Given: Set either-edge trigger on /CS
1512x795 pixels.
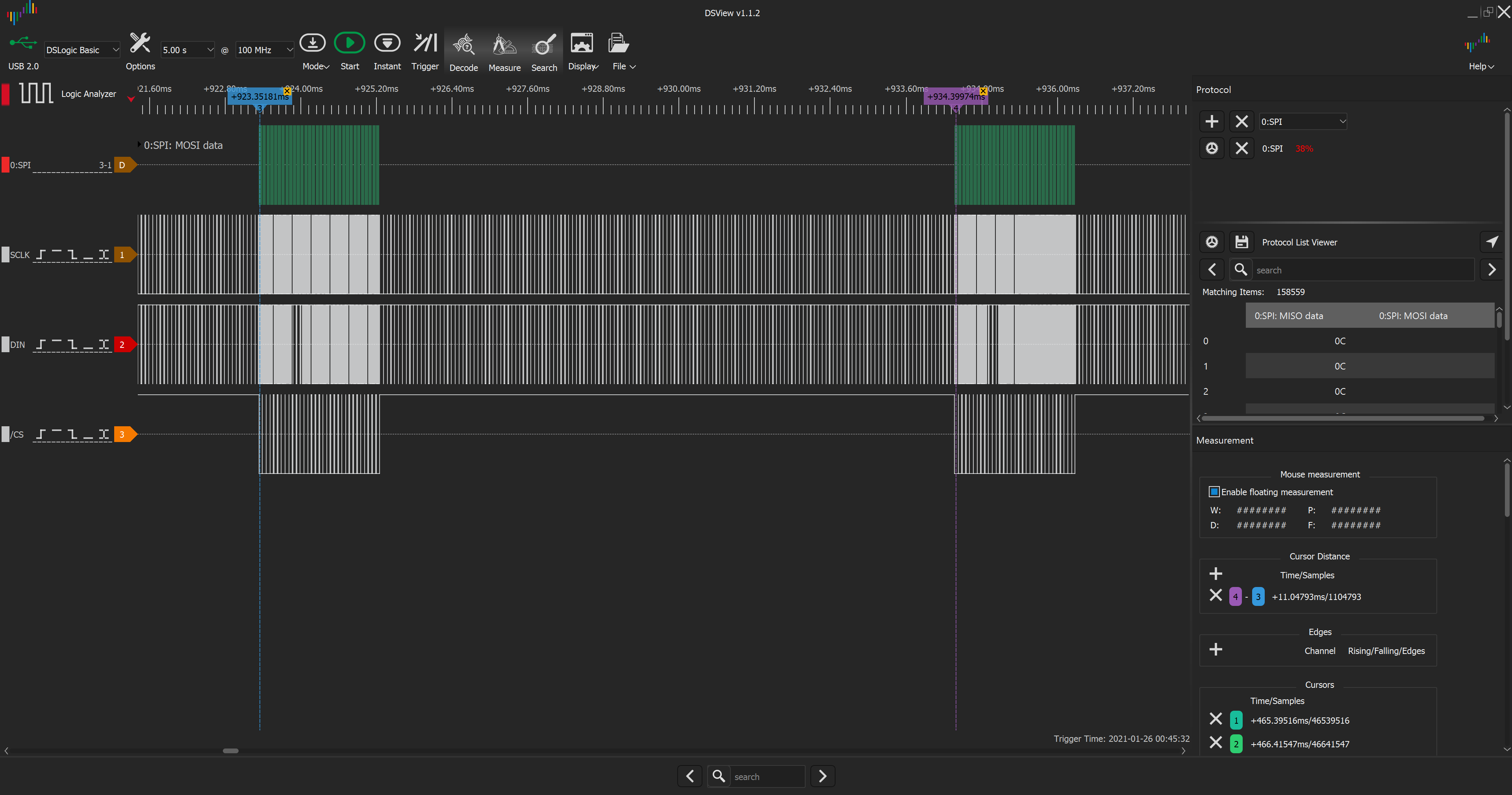Looking at the screenshot, I should tap(104, 435).
